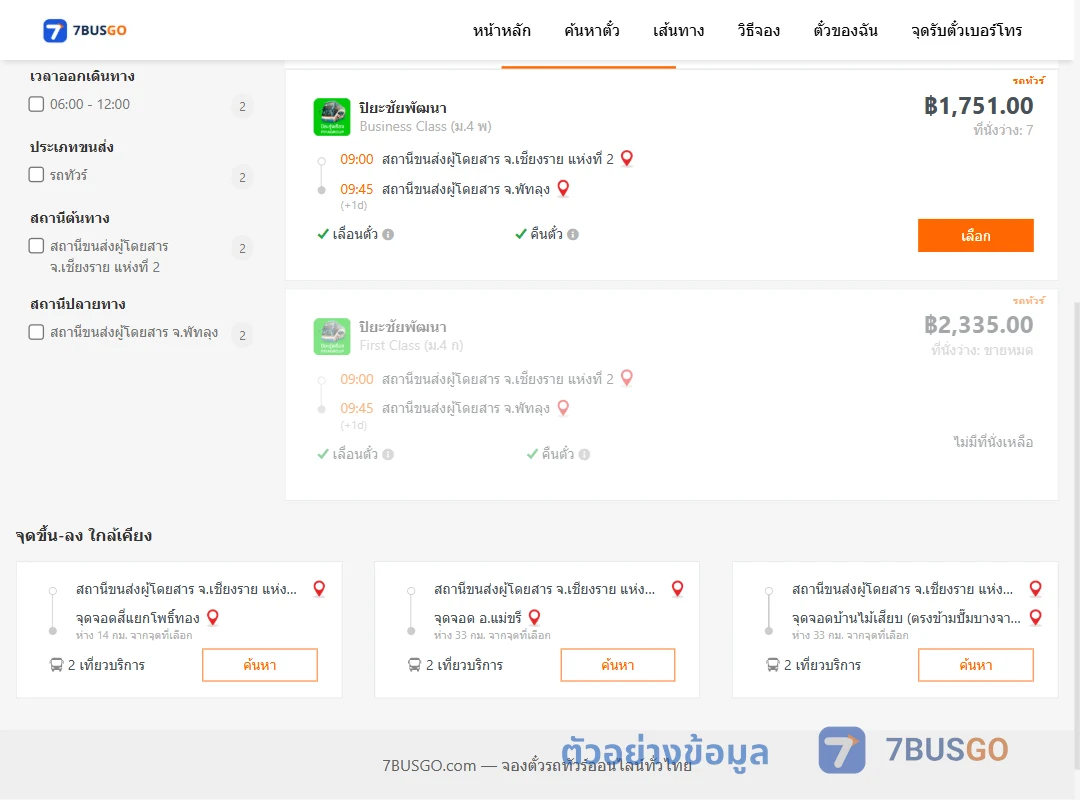Click the ไม่มีที่นั่งเหลือ text
Screen dimensions: 1080x800
point(993,442)
